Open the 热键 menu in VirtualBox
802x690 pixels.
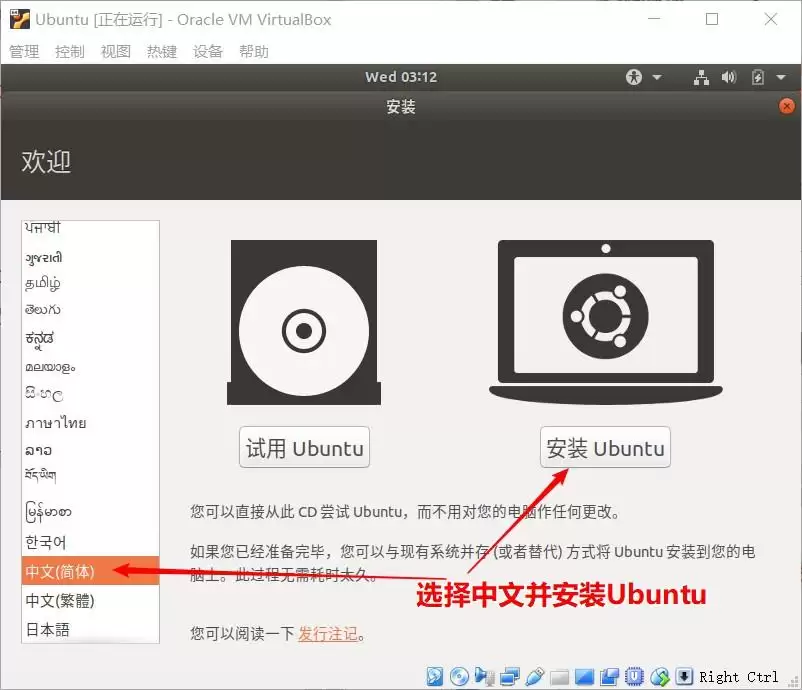pos(161,51)
